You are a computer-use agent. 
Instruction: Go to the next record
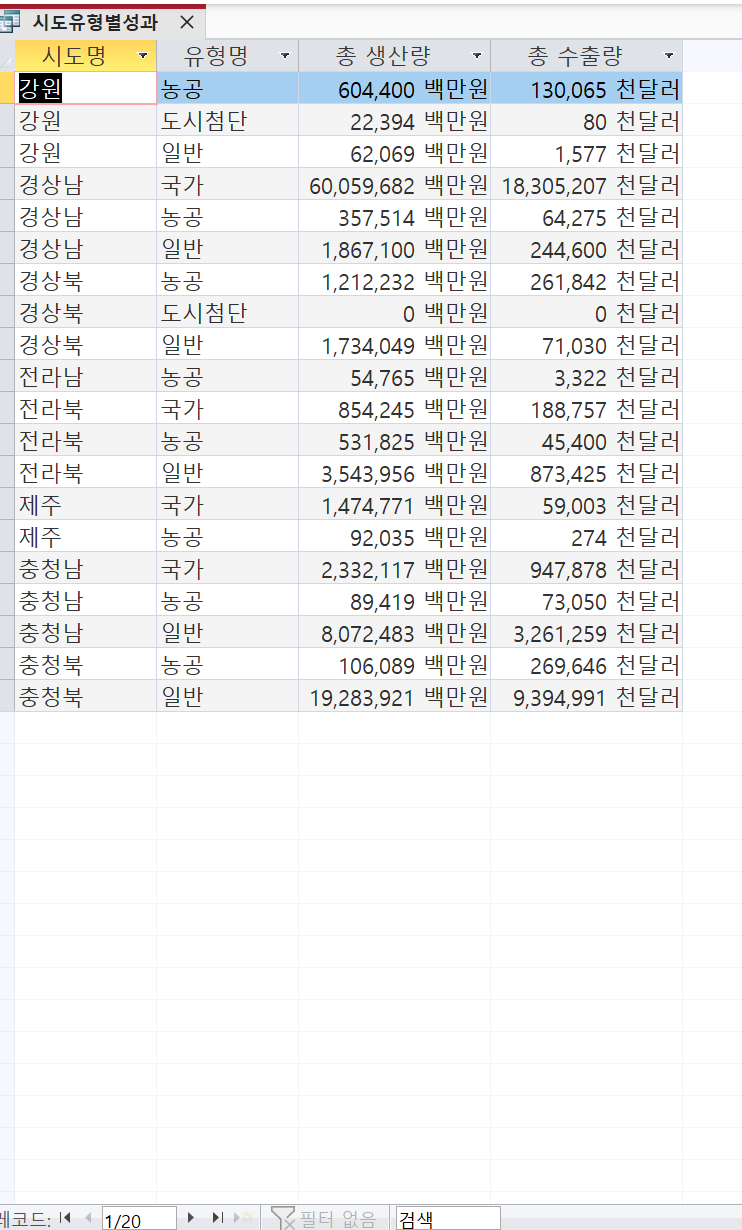[192, 1218]
